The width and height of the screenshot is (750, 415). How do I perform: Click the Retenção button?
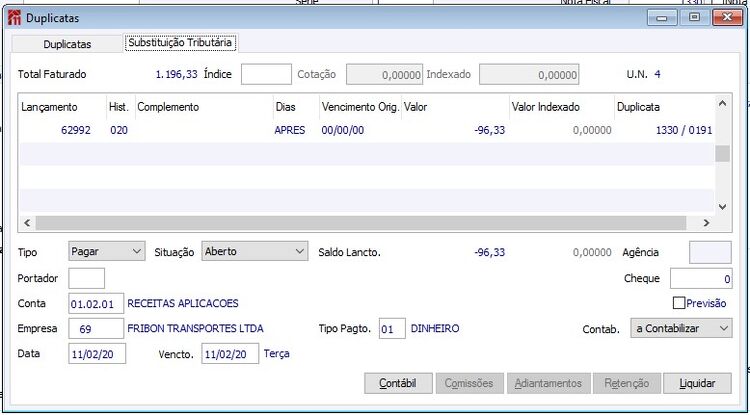coord(627,383)
